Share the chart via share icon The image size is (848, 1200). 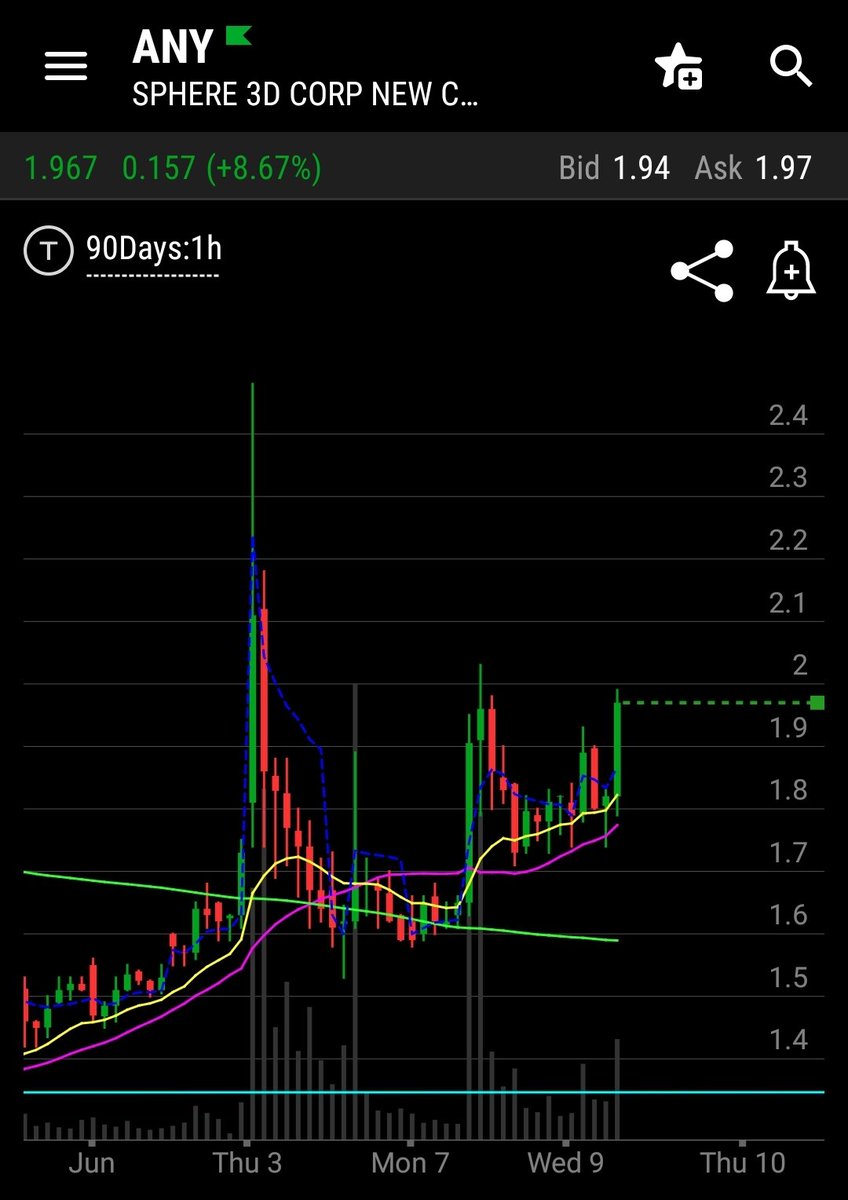pos(702,270)
